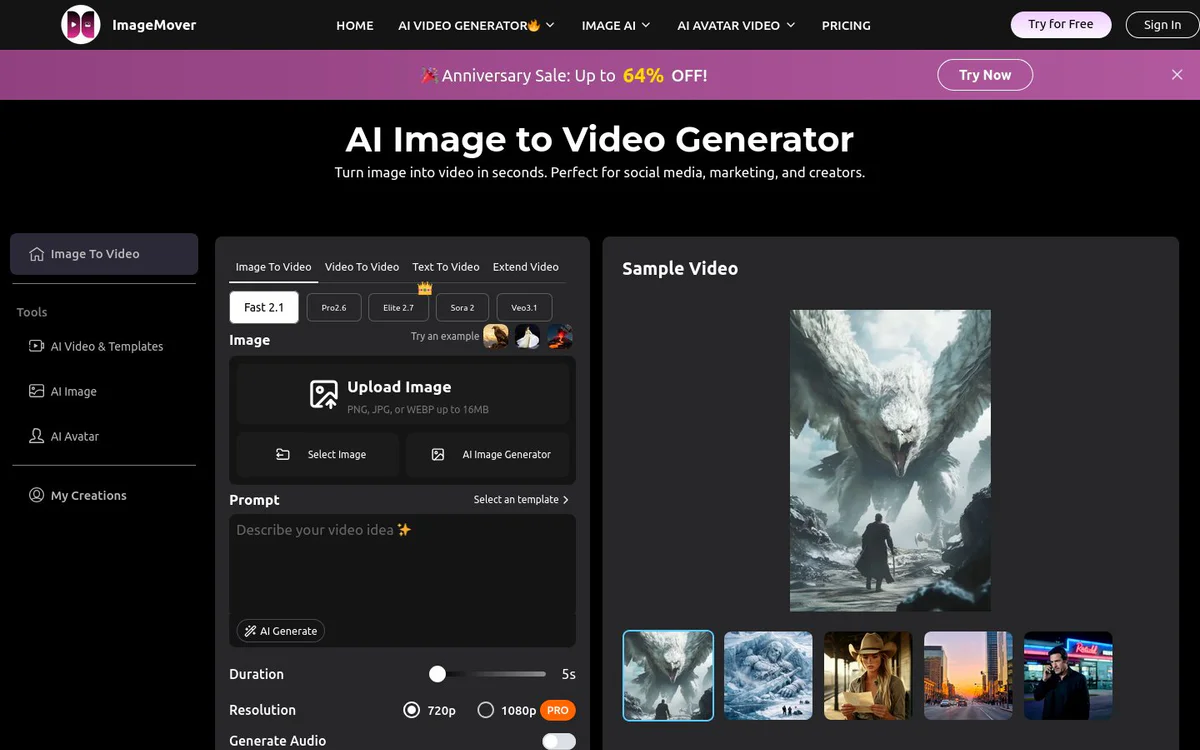Choose Sora 2 model

[x=462, y=307]
